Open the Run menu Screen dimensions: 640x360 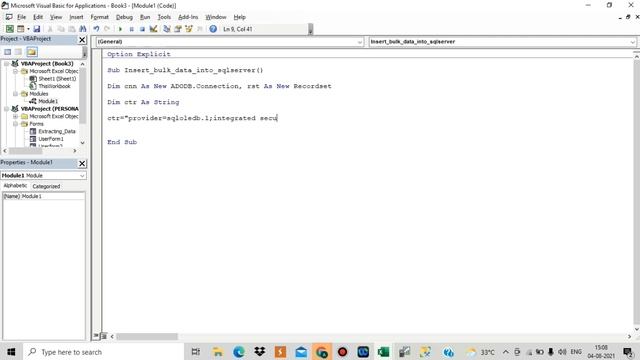point(145,17)
